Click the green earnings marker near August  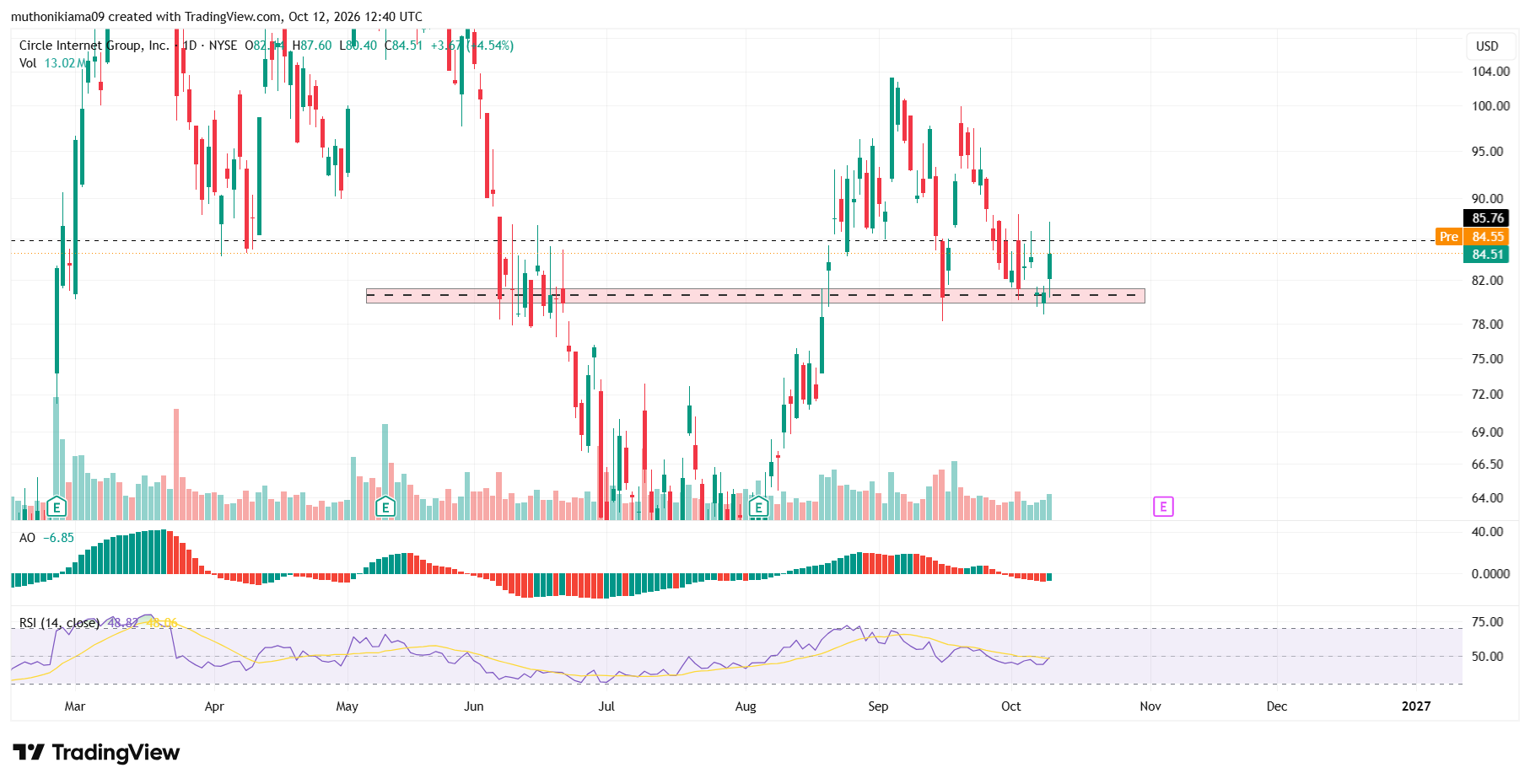pos(758,507)
